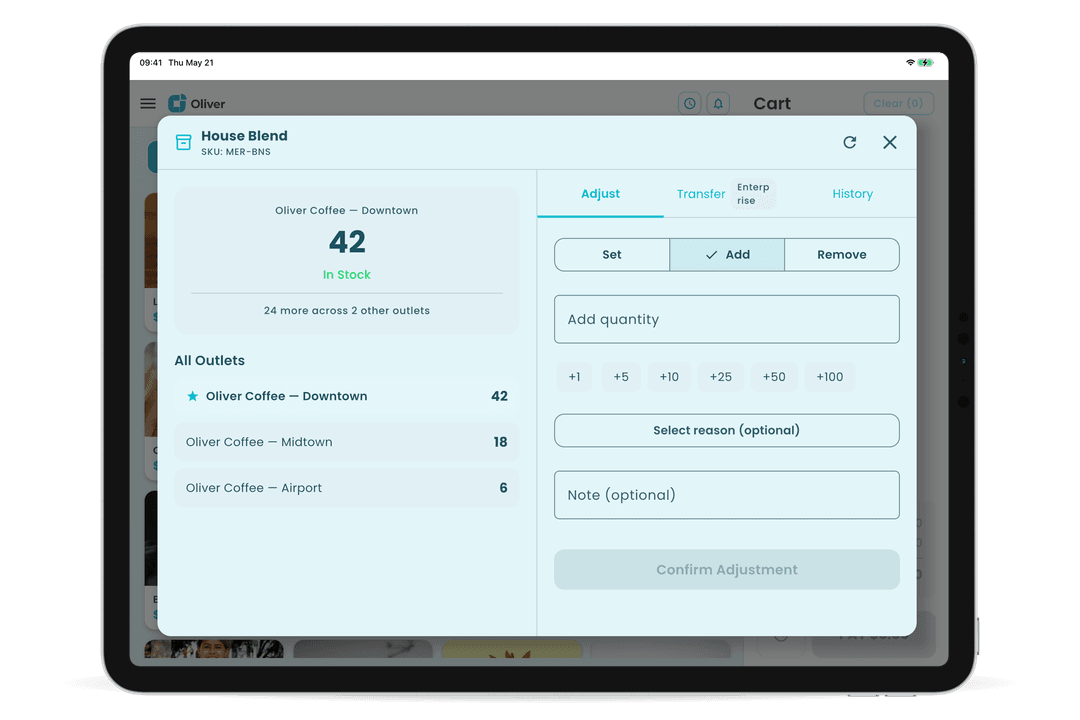Open the Select reason (optional) dropdown
The width and height of the screenshot is (1080, 720).
(727, 431)
